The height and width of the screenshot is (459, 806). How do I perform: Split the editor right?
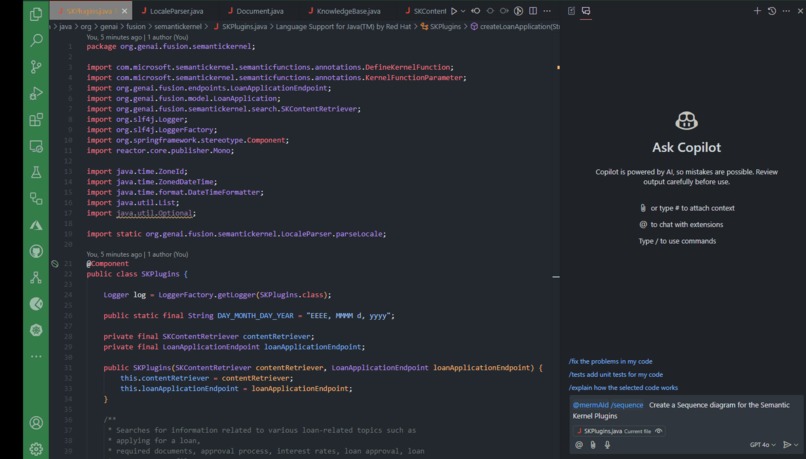coord(533,11)
